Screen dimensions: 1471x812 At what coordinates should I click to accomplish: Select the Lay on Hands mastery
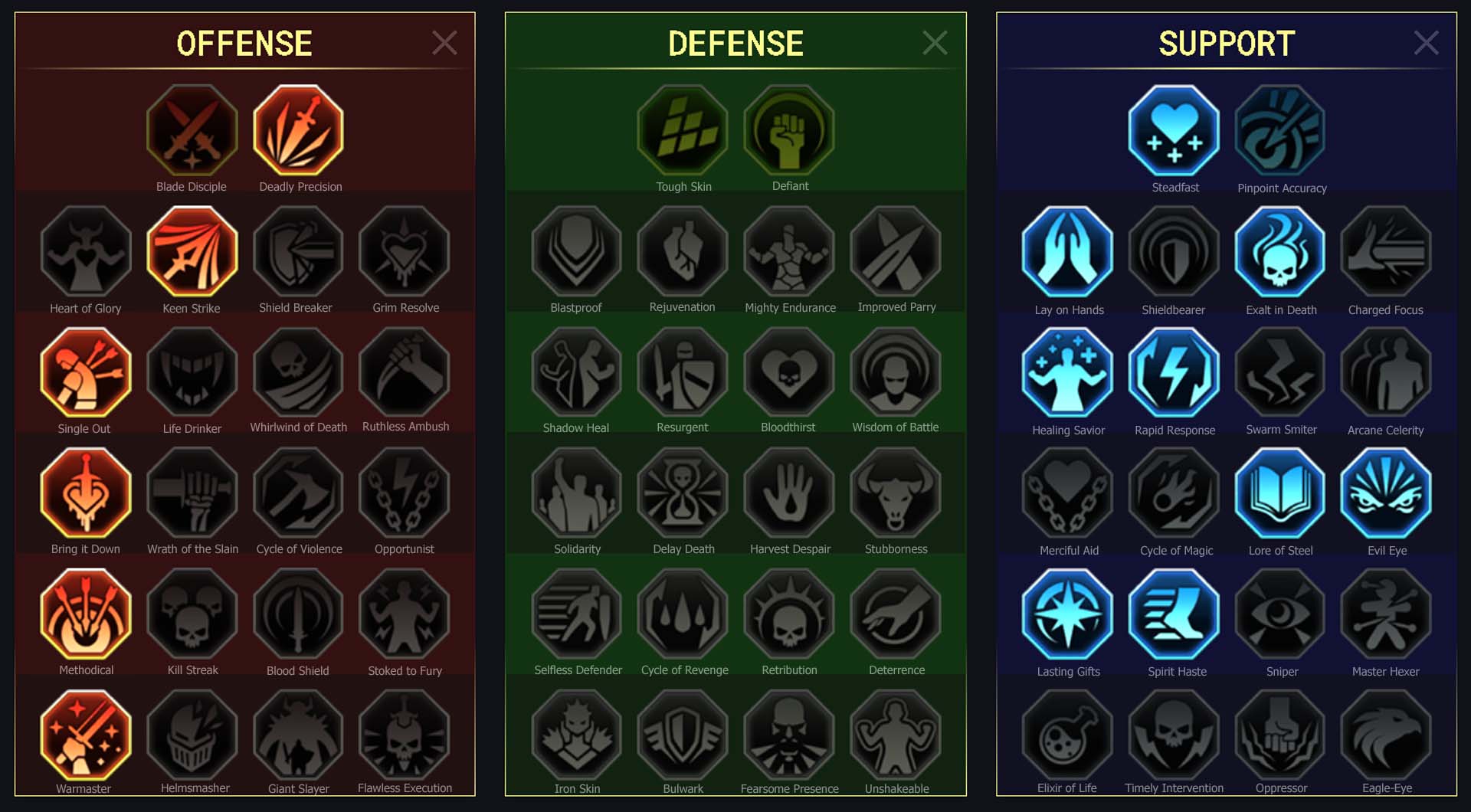1067,251
